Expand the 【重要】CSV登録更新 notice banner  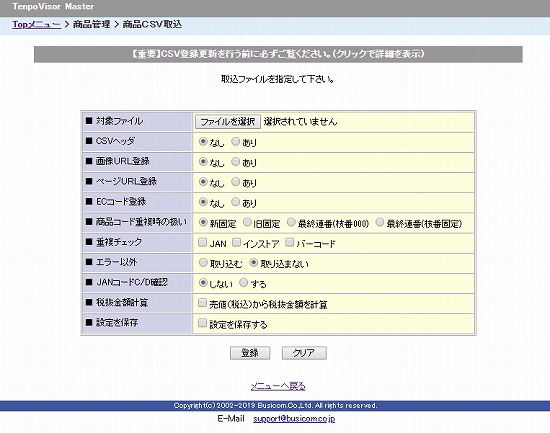click(278, 54)
